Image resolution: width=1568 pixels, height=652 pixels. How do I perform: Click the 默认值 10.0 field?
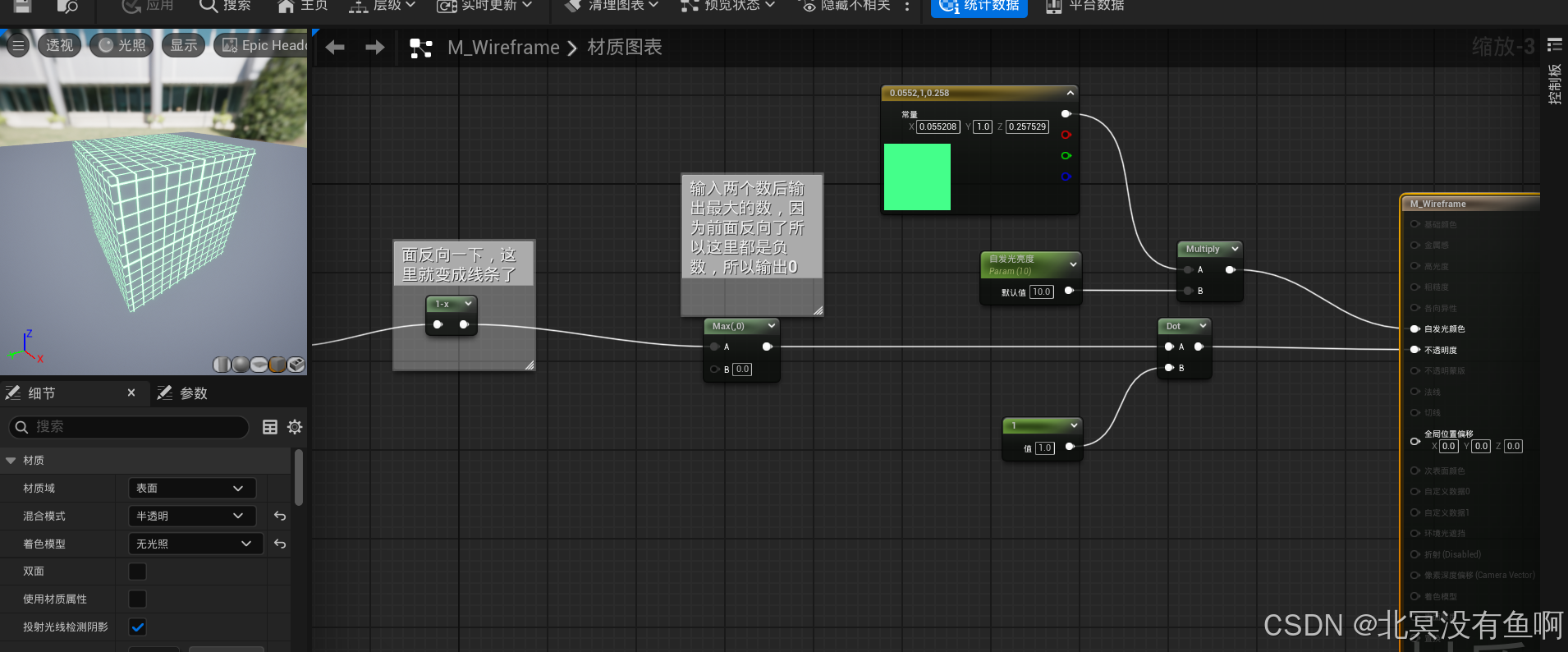pos(1042,292)
